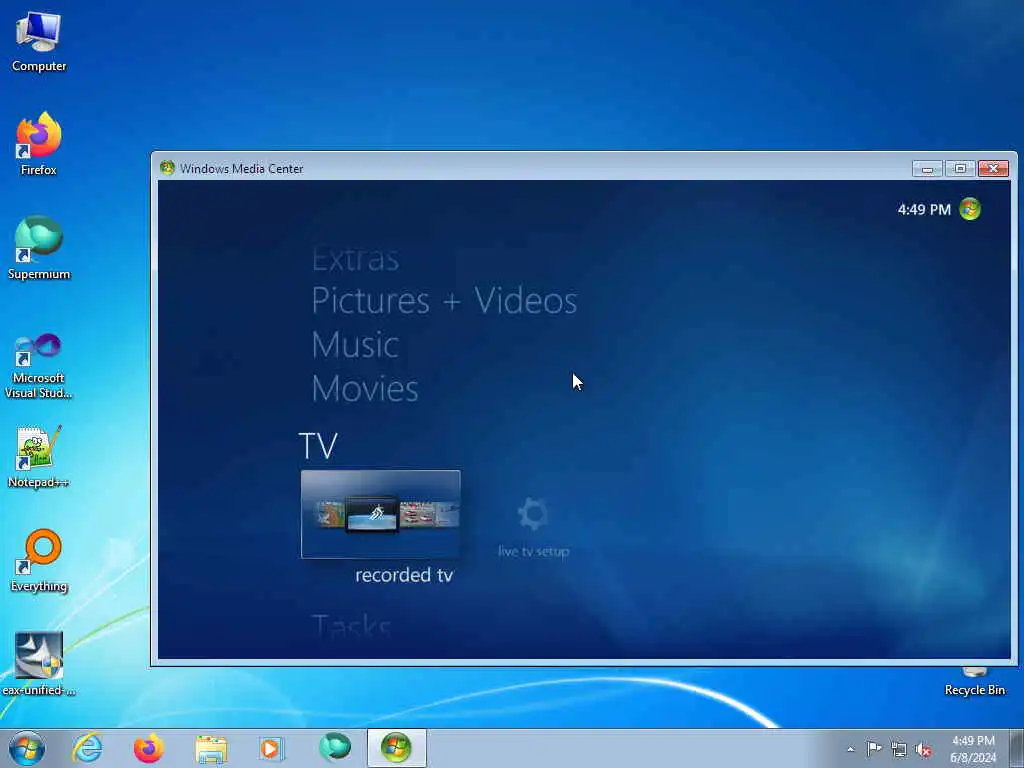
Task: Open Supermium from the taskbar
Action: [x=334, y=748]
